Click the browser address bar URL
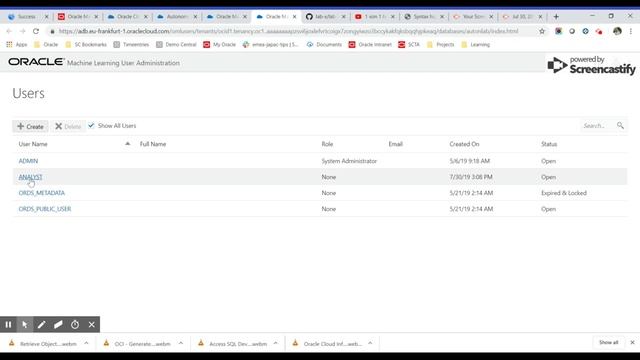The image size is (640, 360). coord(288,31)
